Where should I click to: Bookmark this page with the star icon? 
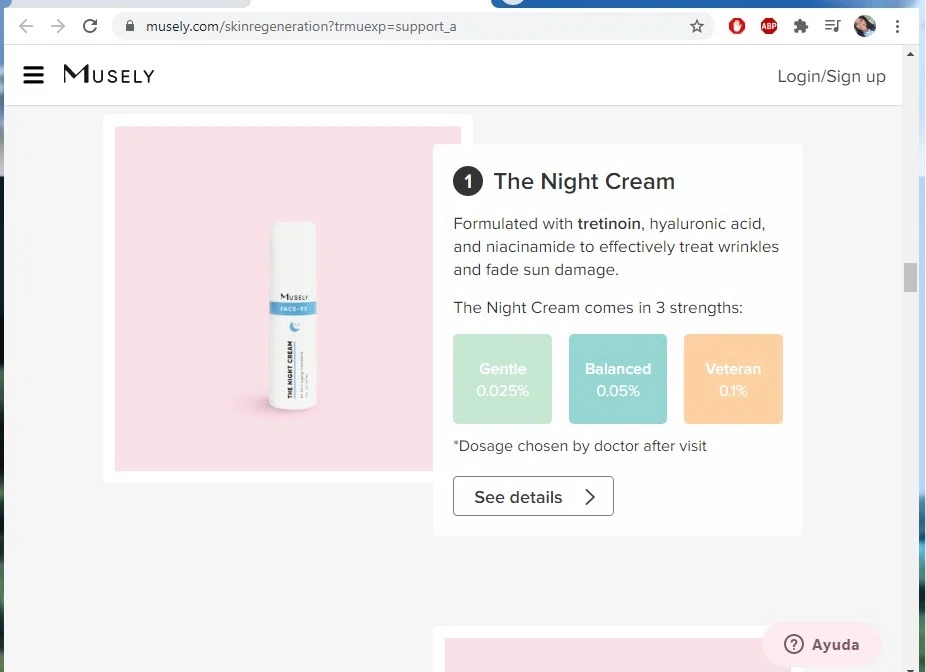[x=697, y=27]
